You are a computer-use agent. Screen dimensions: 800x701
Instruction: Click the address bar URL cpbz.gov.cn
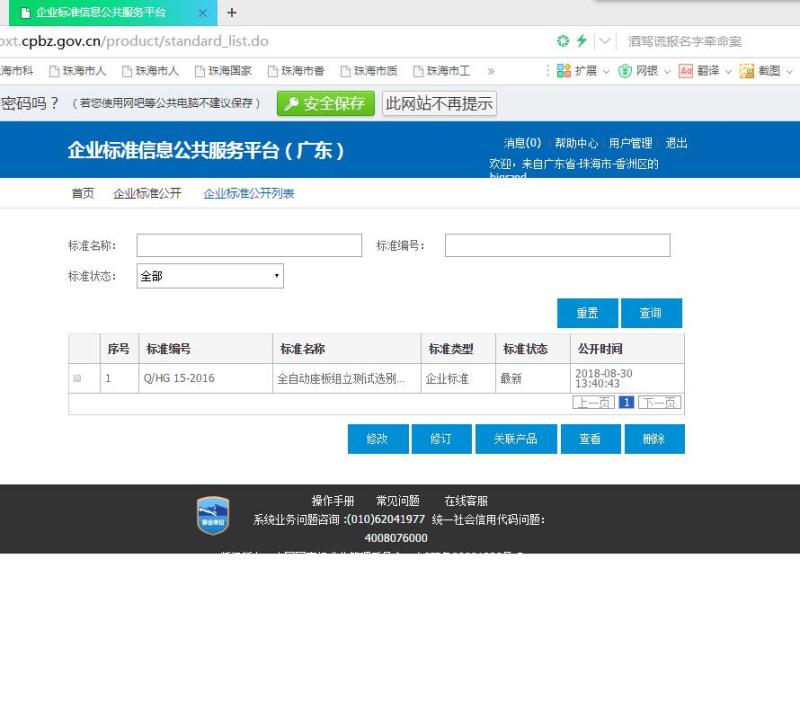coord(135,41)
